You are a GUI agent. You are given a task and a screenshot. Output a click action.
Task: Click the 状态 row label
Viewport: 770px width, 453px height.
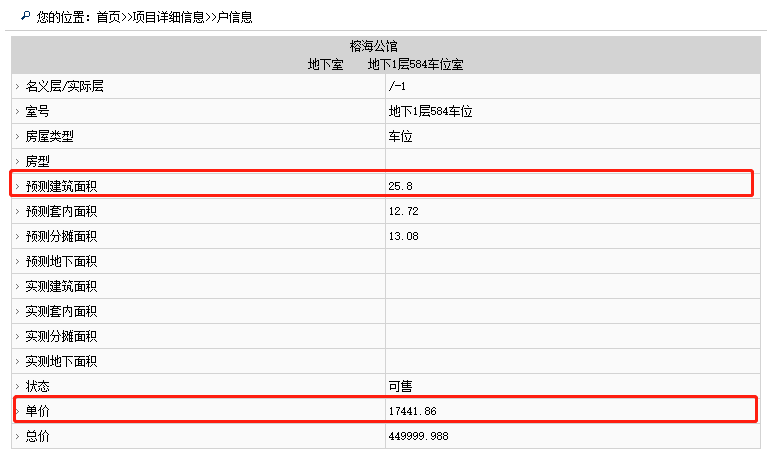coord(37,386)
